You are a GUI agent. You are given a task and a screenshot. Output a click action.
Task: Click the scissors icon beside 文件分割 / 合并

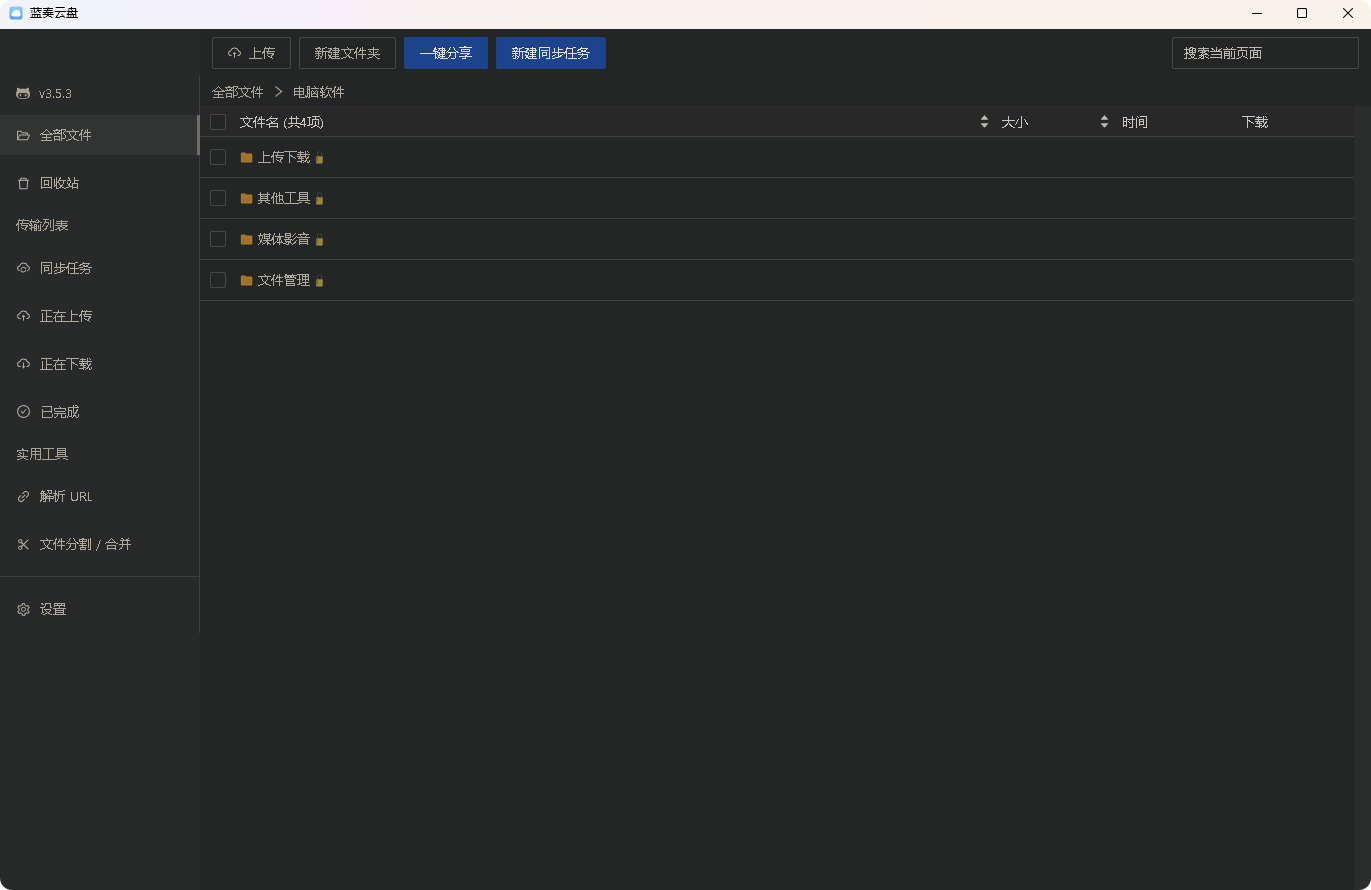(x=23, y=544)
